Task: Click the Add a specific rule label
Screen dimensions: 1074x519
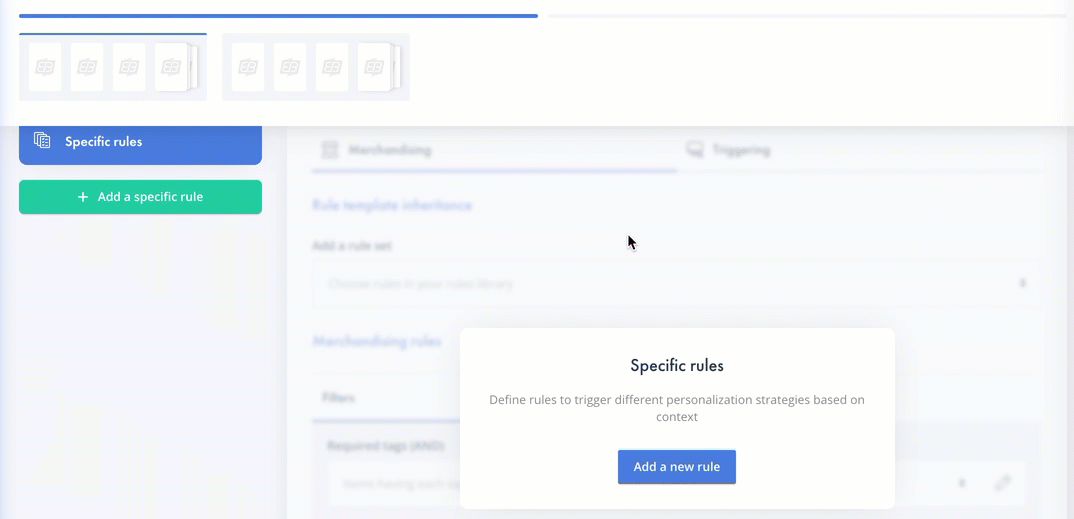Action: point(150,197)
